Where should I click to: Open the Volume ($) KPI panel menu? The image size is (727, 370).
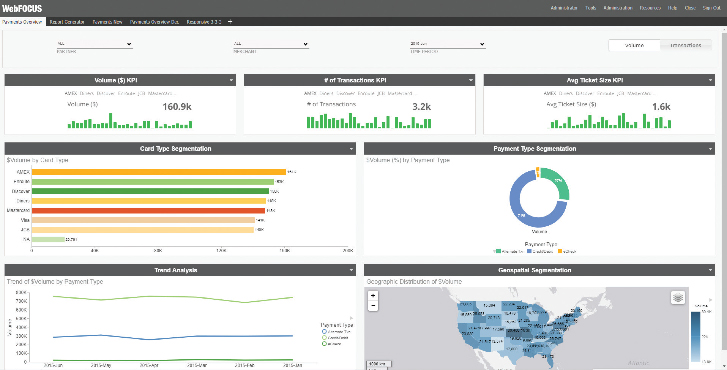click(x=231, y=80)
